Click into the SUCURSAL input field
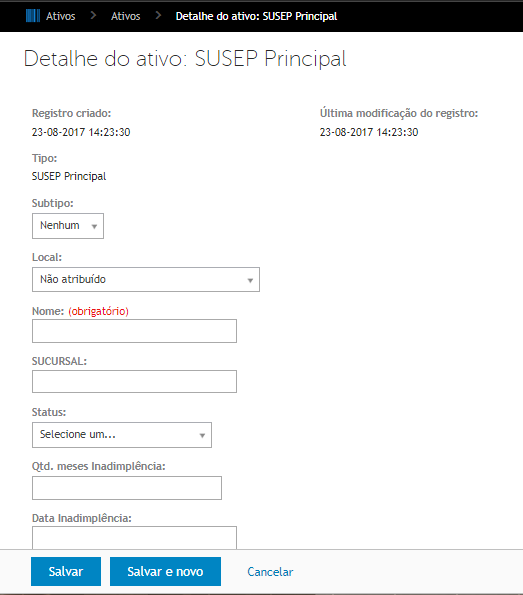The height and width of the screenshot is (595, 523). pyautogui.click(x=134, y=381)
